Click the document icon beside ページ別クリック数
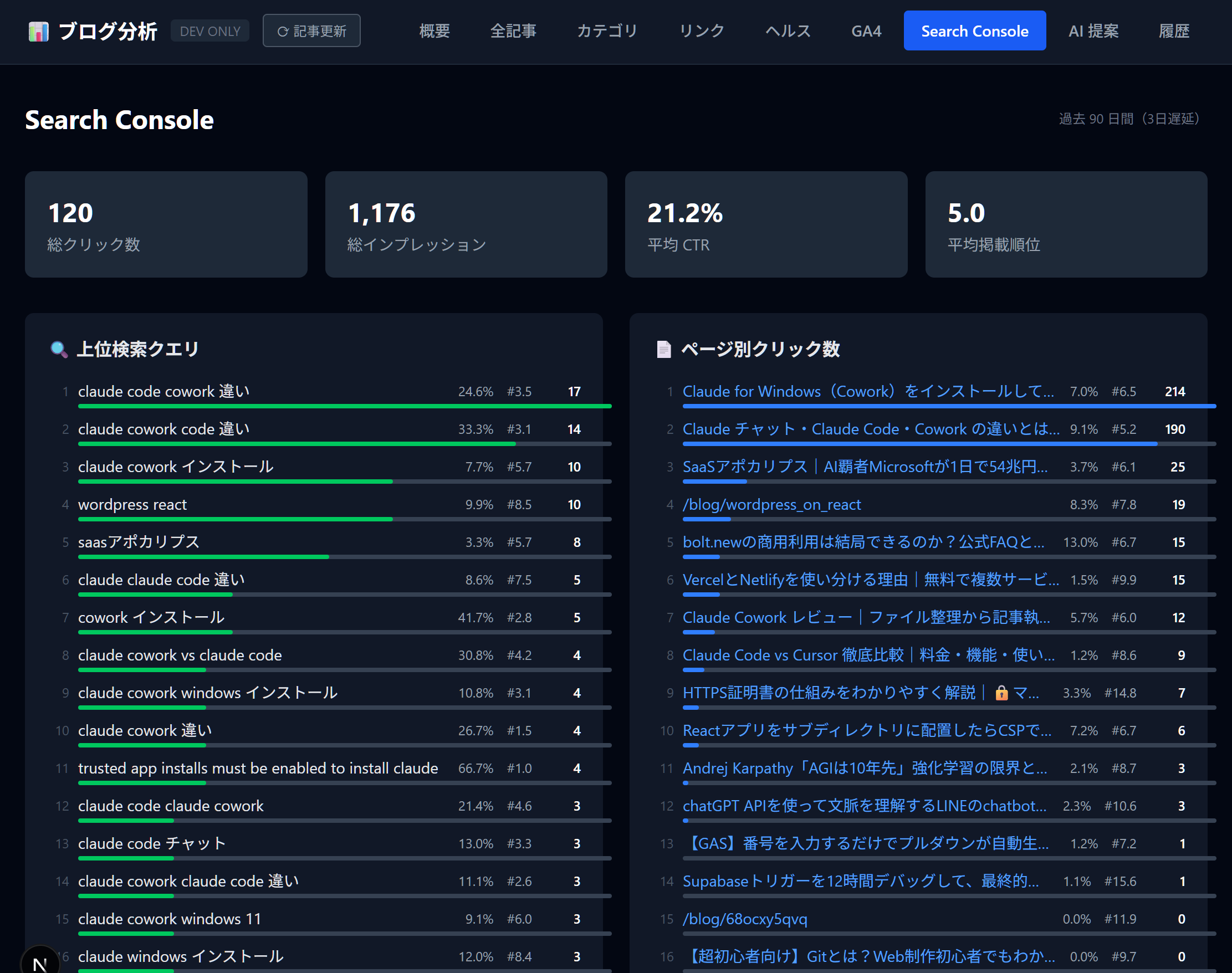The image size is (1232, 973). (x=663, y=349)
